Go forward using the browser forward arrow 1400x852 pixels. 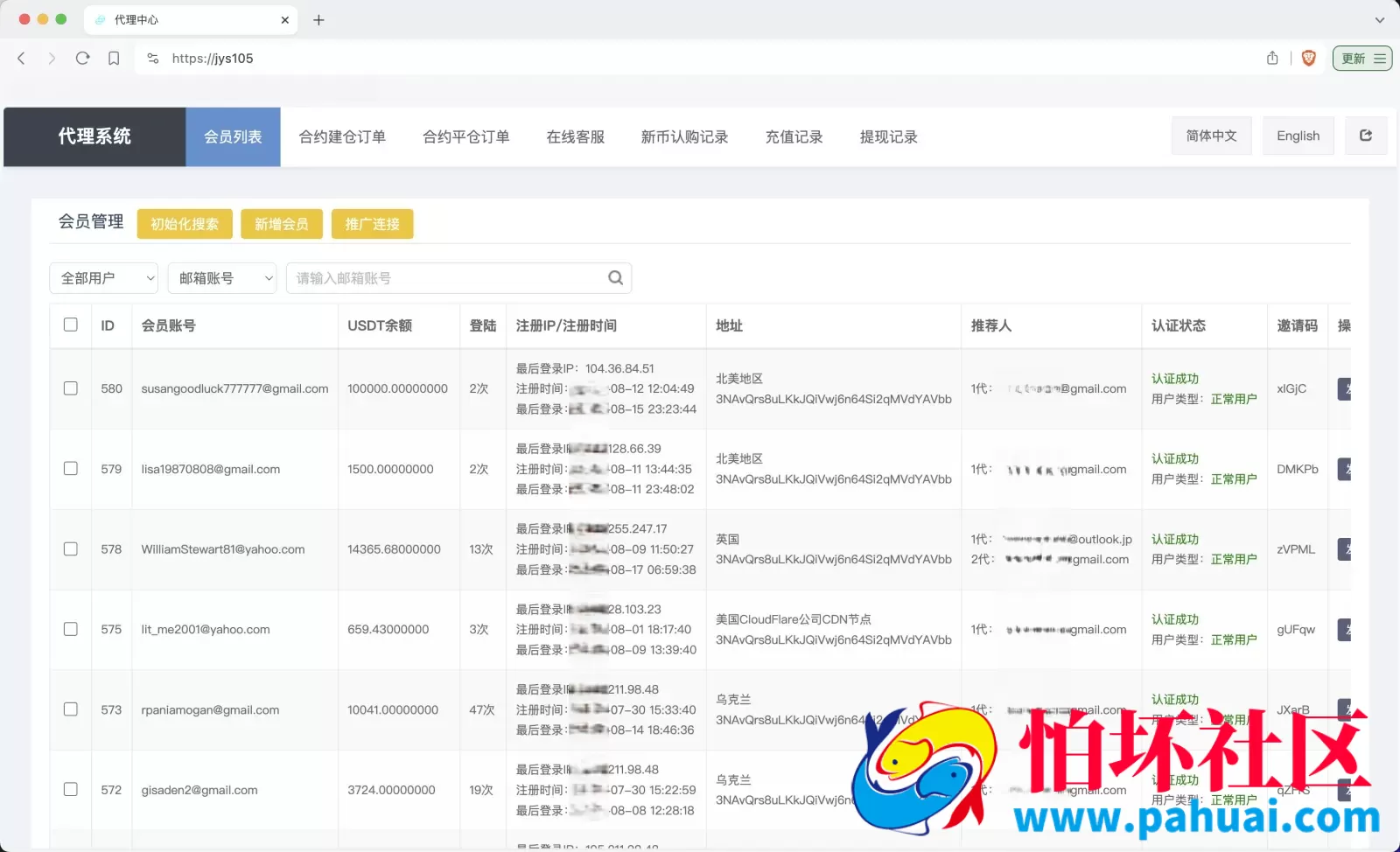[x=52, y=59]
